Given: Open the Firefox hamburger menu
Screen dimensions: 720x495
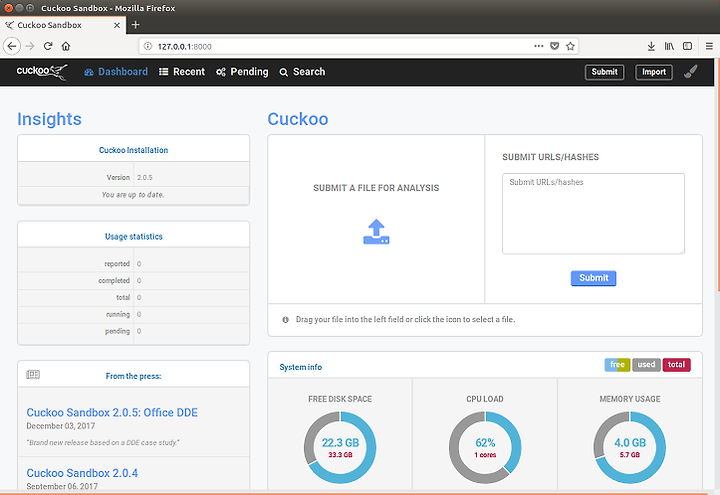Looking at the screenshot, I should (x=709, y=46).
